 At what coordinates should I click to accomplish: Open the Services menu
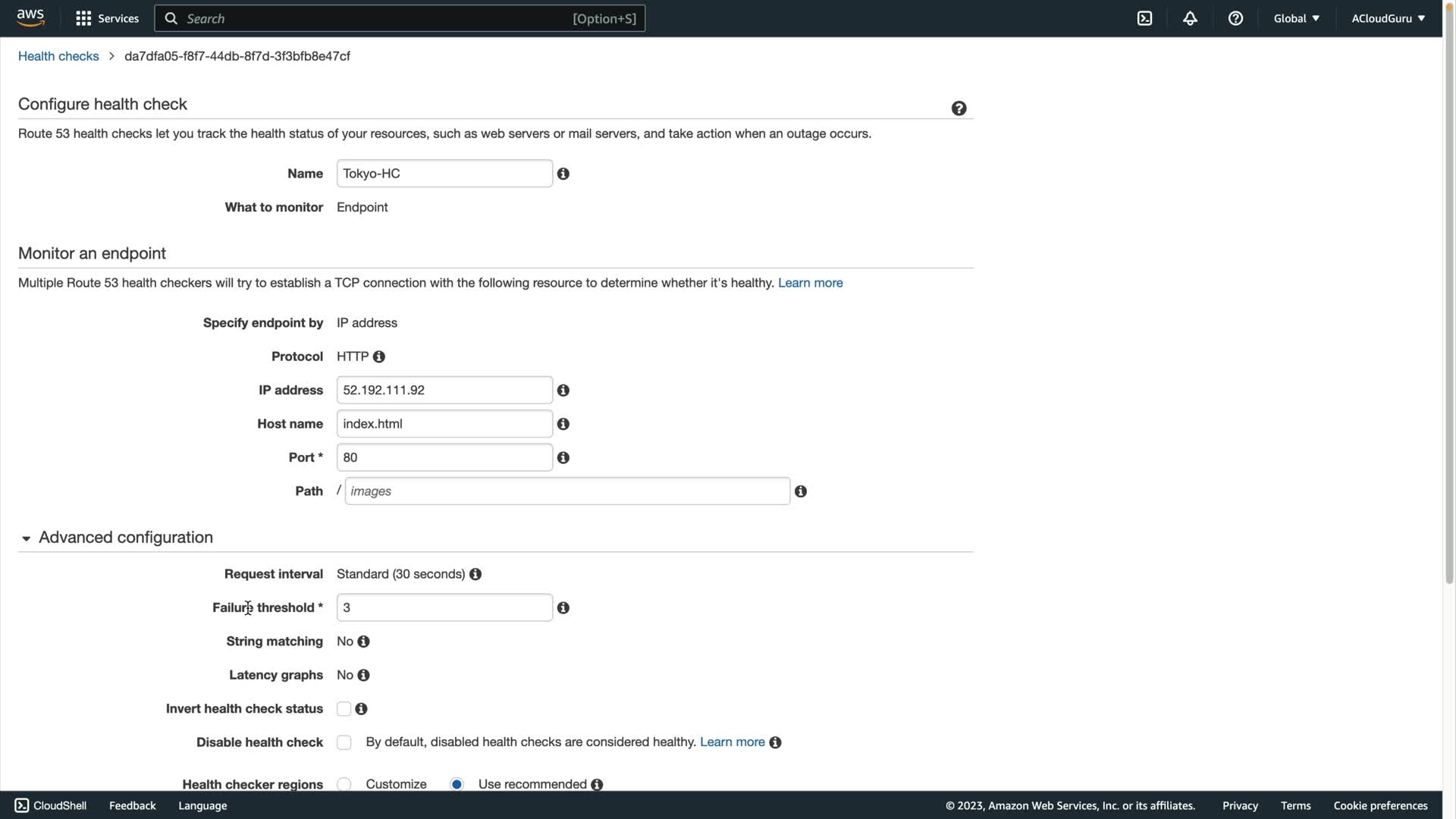tap(107, 18)
